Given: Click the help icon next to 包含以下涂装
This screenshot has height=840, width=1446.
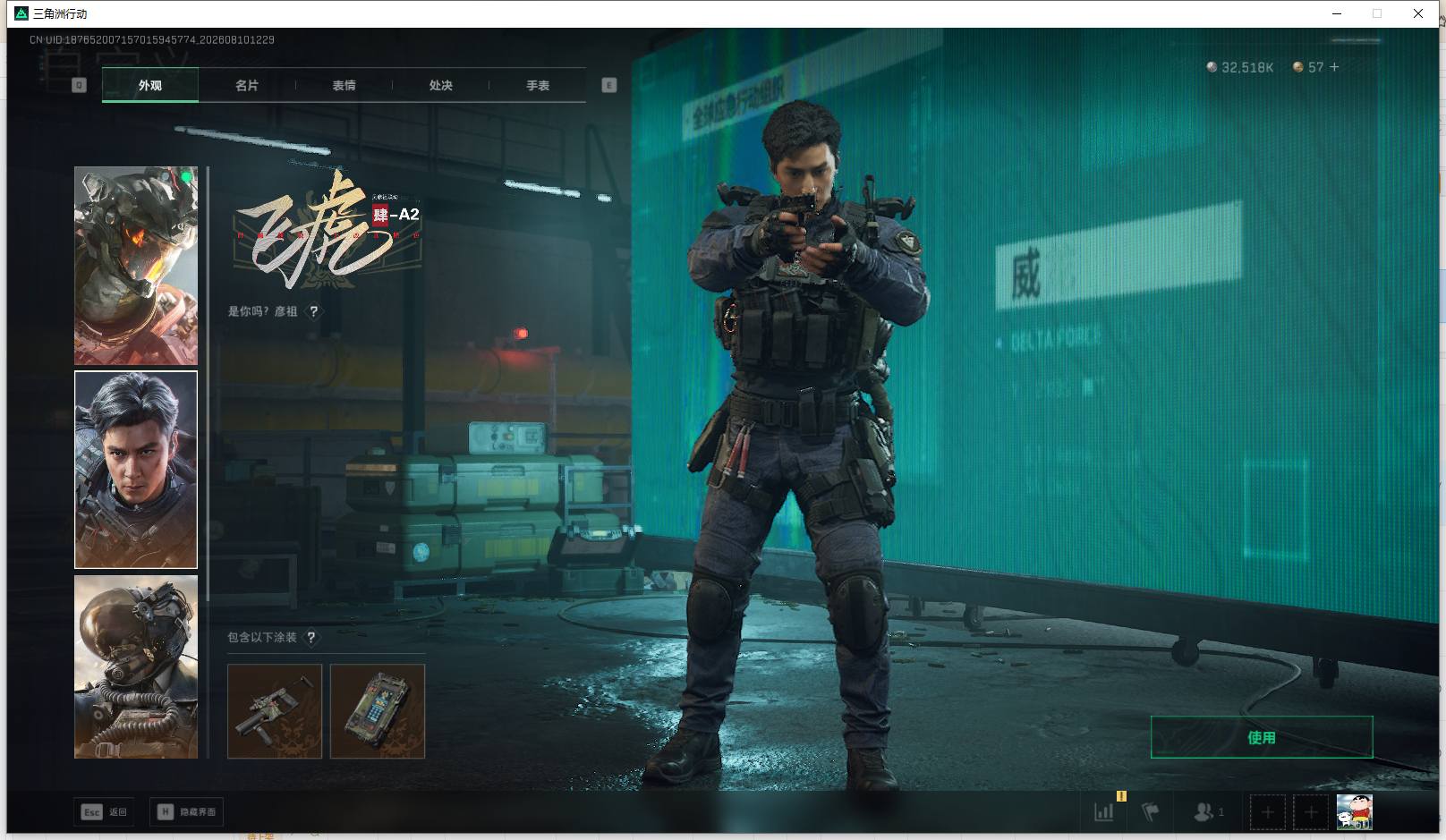Looking at the screenshot, I should click(x=311, y=638).
